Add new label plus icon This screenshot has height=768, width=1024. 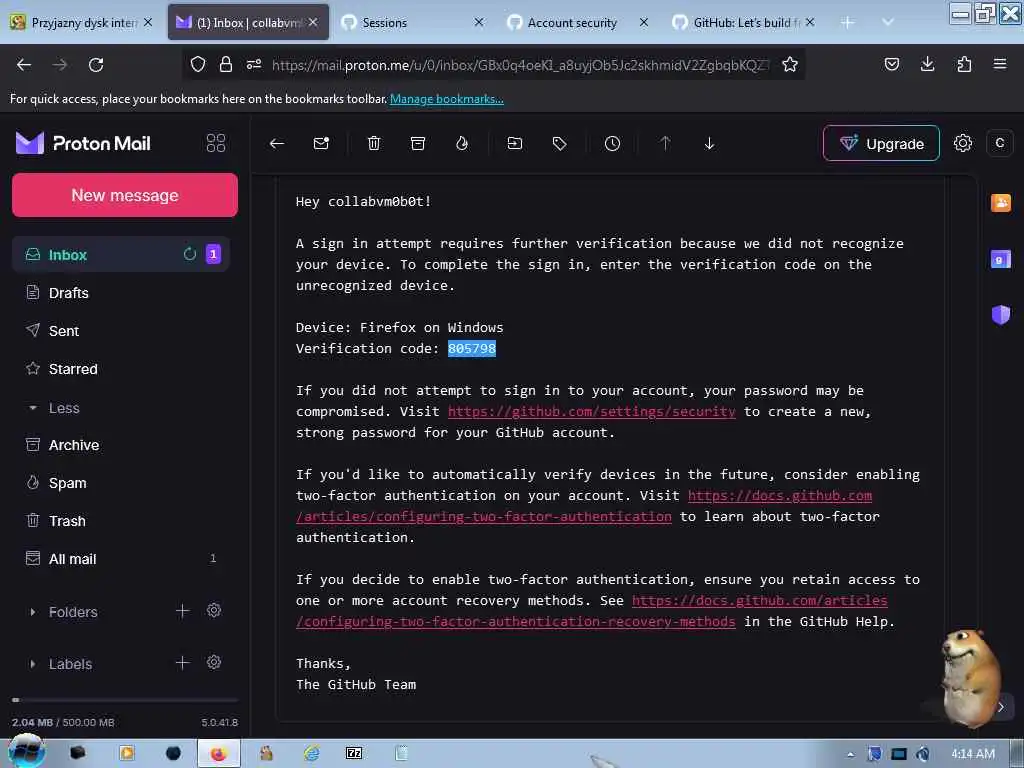(182, 663)
